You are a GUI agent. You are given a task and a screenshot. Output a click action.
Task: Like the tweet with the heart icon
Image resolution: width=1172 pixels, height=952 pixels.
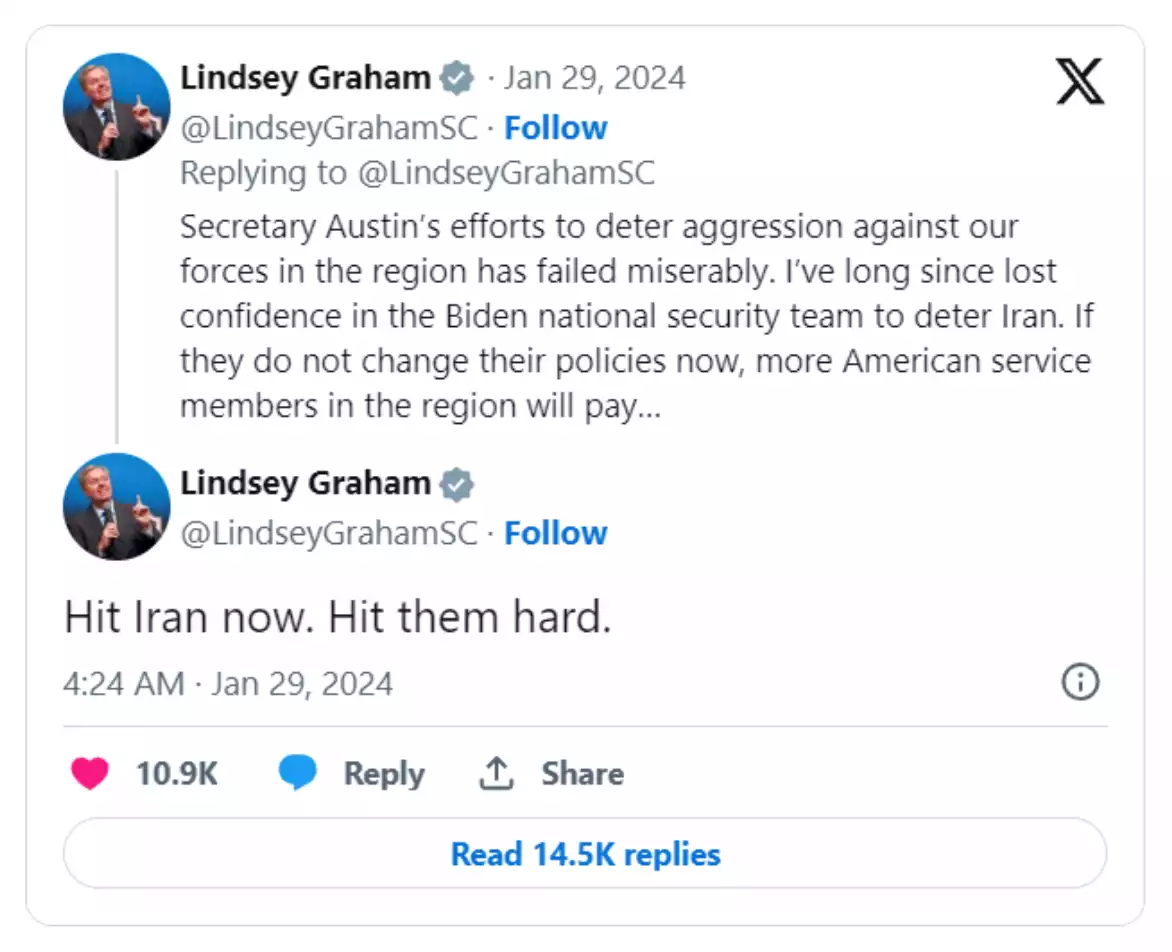point(88,772)
